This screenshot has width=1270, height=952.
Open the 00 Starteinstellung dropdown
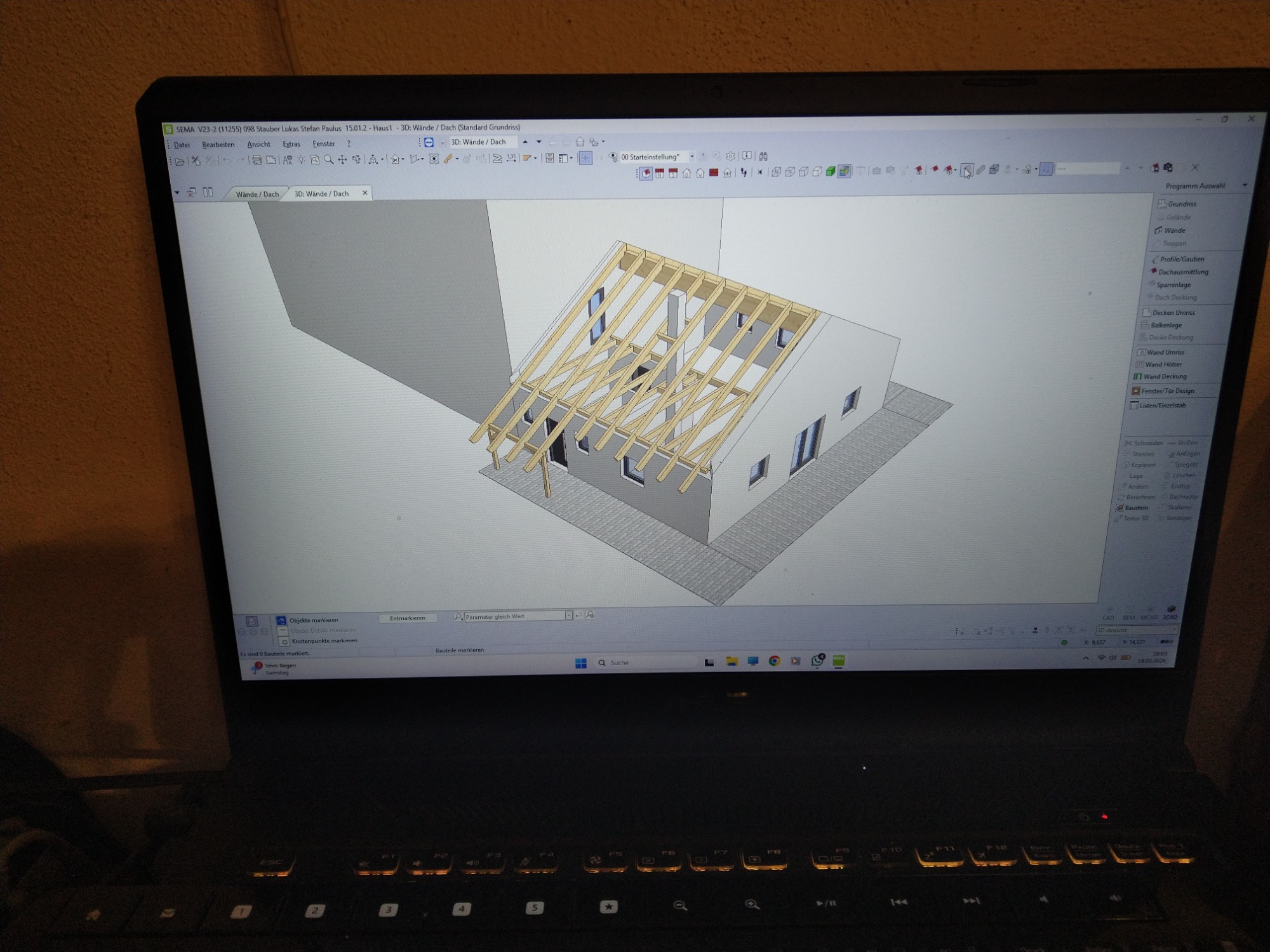[x=692, y=157]
